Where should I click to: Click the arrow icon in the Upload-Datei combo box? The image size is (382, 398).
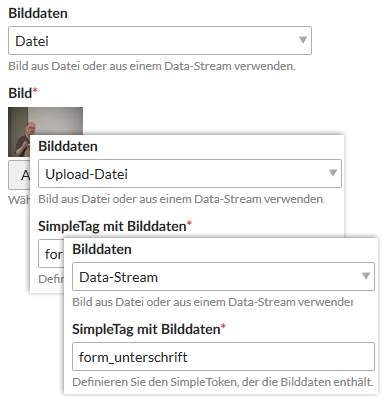333,173
